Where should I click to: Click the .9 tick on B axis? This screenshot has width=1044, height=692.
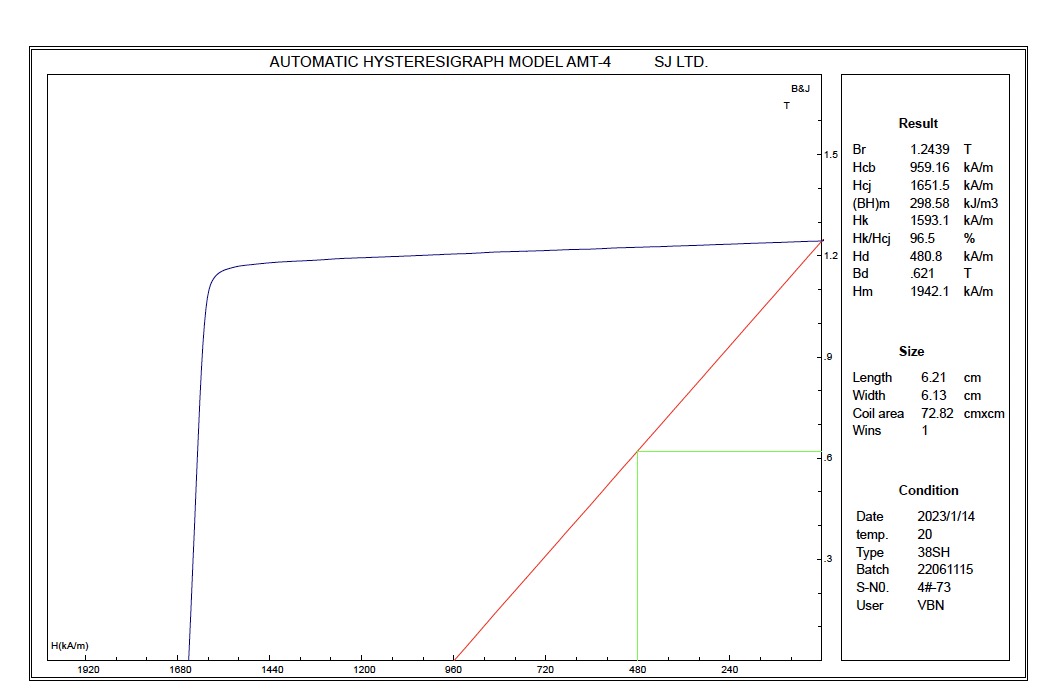[x=828, y=357]
